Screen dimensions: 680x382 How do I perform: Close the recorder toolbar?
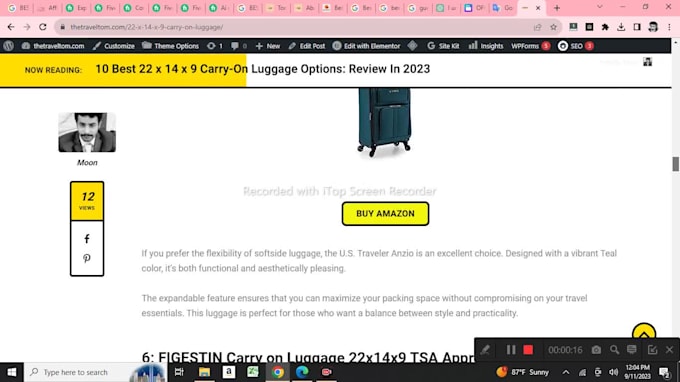669,349
